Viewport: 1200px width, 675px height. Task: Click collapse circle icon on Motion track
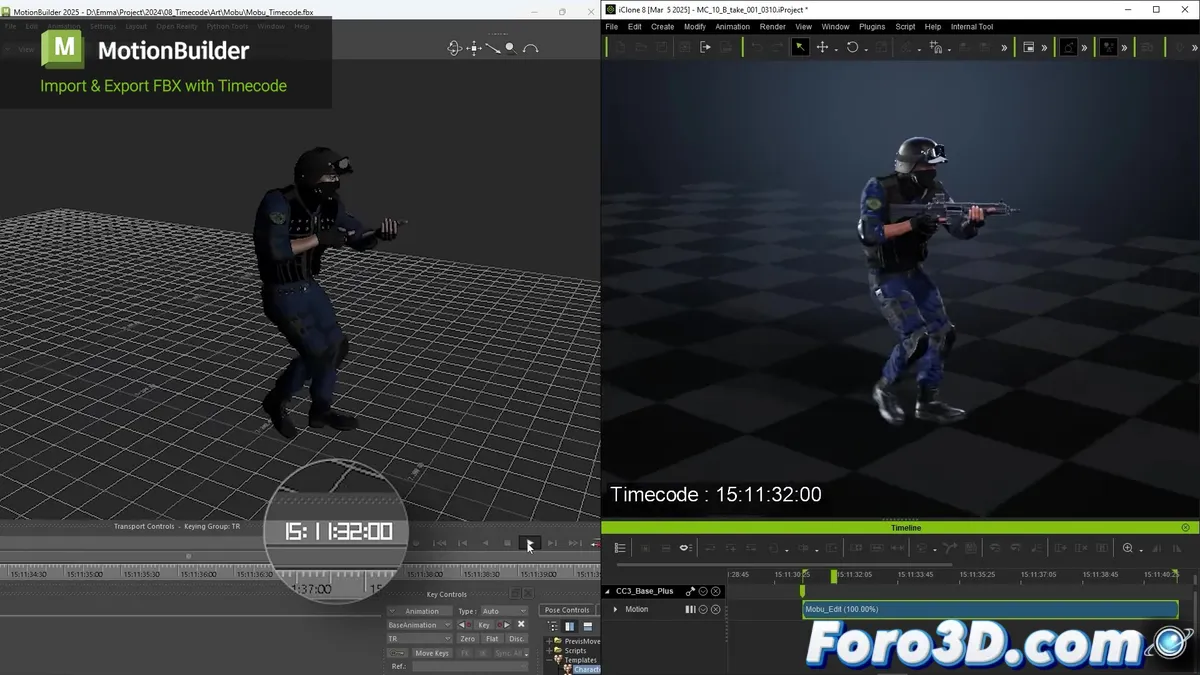[x=703, y=609]
